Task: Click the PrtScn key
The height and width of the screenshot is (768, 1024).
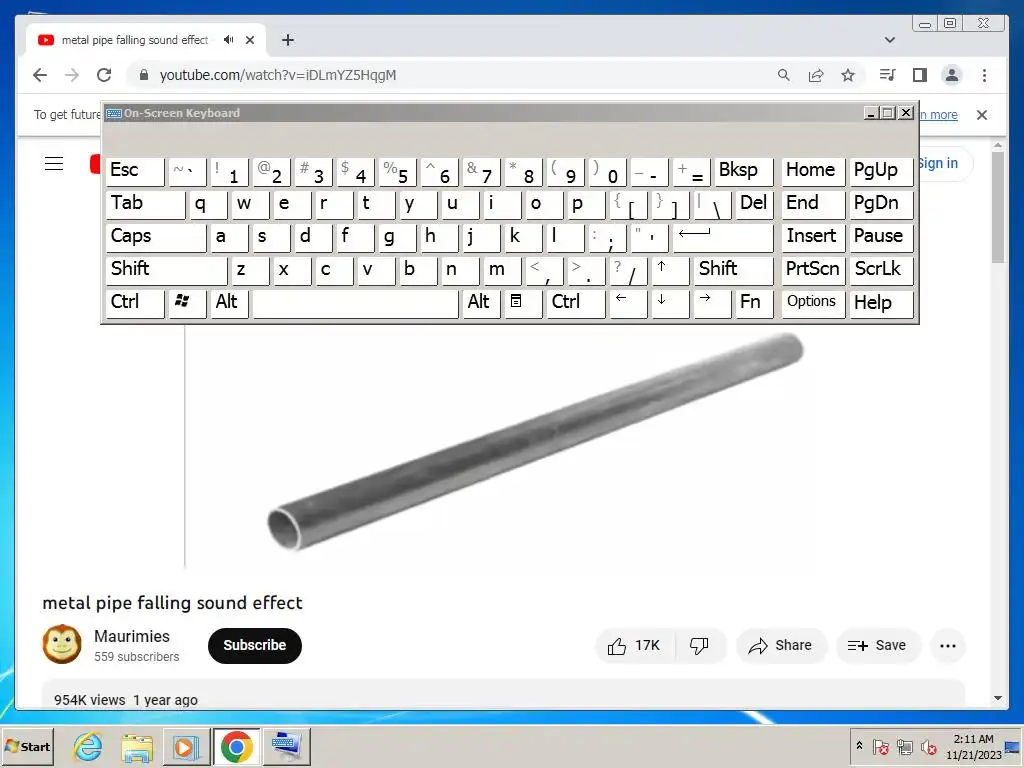Action: click(x=813, y=270)
